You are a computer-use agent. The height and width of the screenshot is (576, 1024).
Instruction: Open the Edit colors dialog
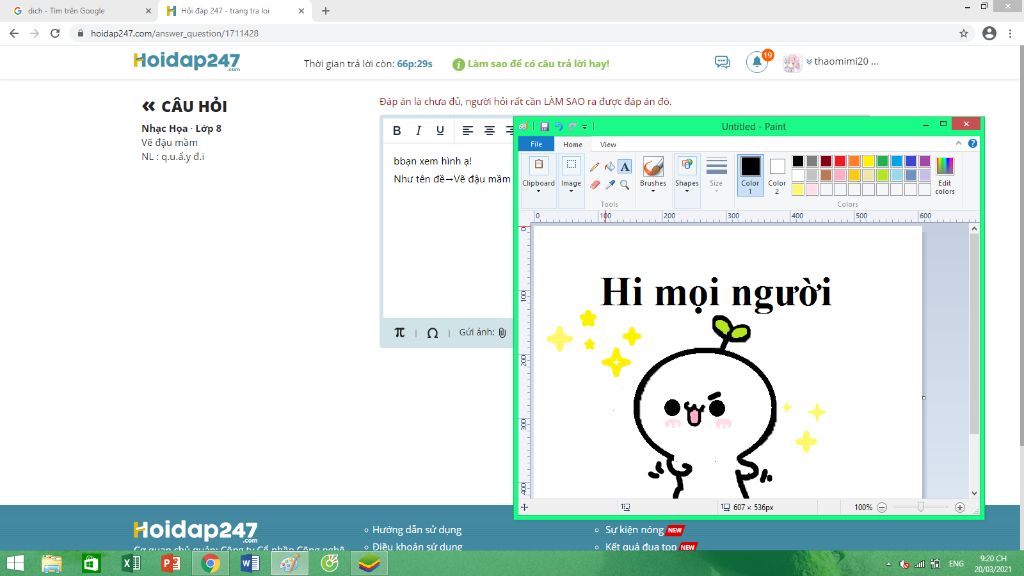(x=944, y=175)
